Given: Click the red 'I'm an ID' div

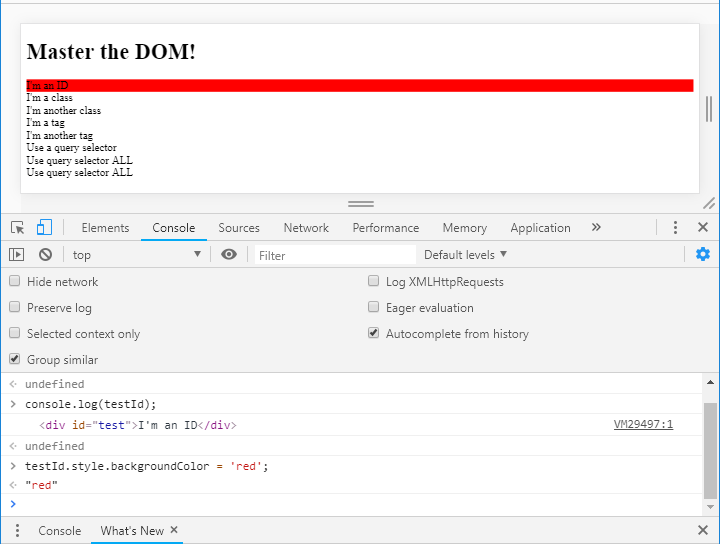Looking at the screenshot, I should click(360, 85).
